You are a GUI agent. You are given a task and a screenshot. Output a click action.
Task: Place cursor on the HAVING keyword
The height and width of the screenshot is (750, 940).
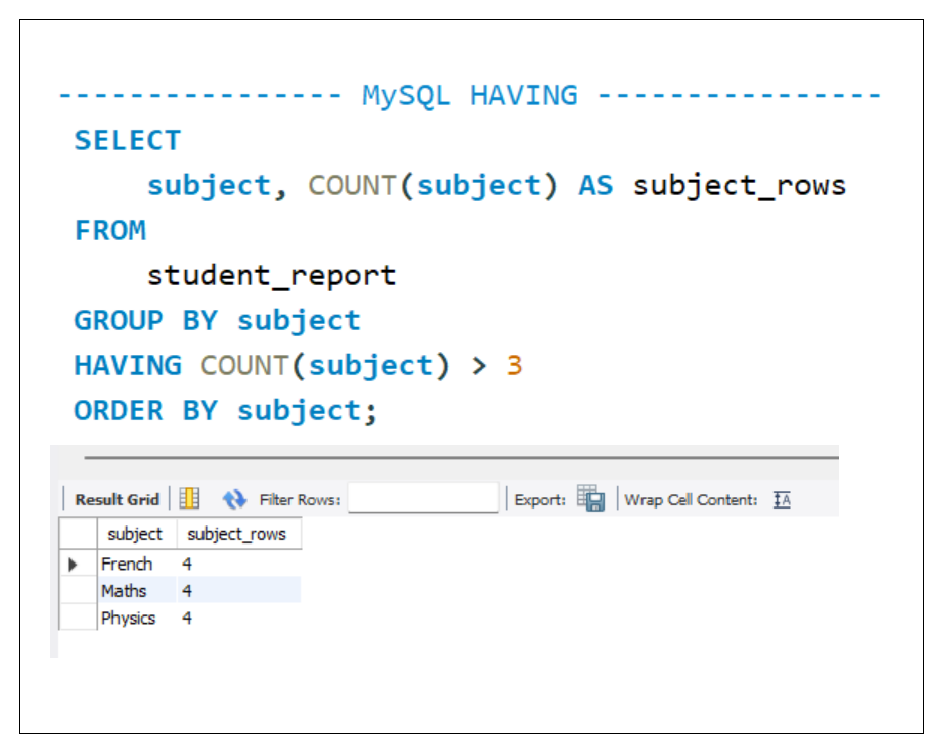click(128, 365)
